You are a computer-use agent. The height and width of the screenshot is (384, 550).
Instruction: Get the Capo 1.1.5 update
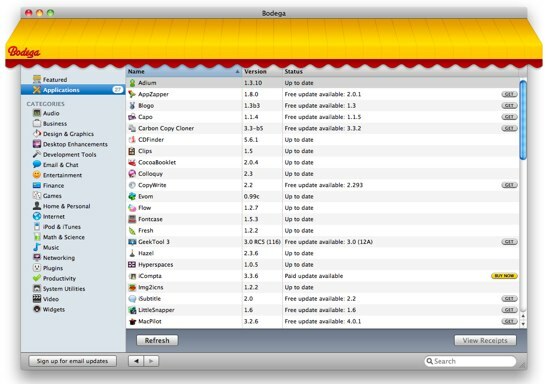pos(509,117)
